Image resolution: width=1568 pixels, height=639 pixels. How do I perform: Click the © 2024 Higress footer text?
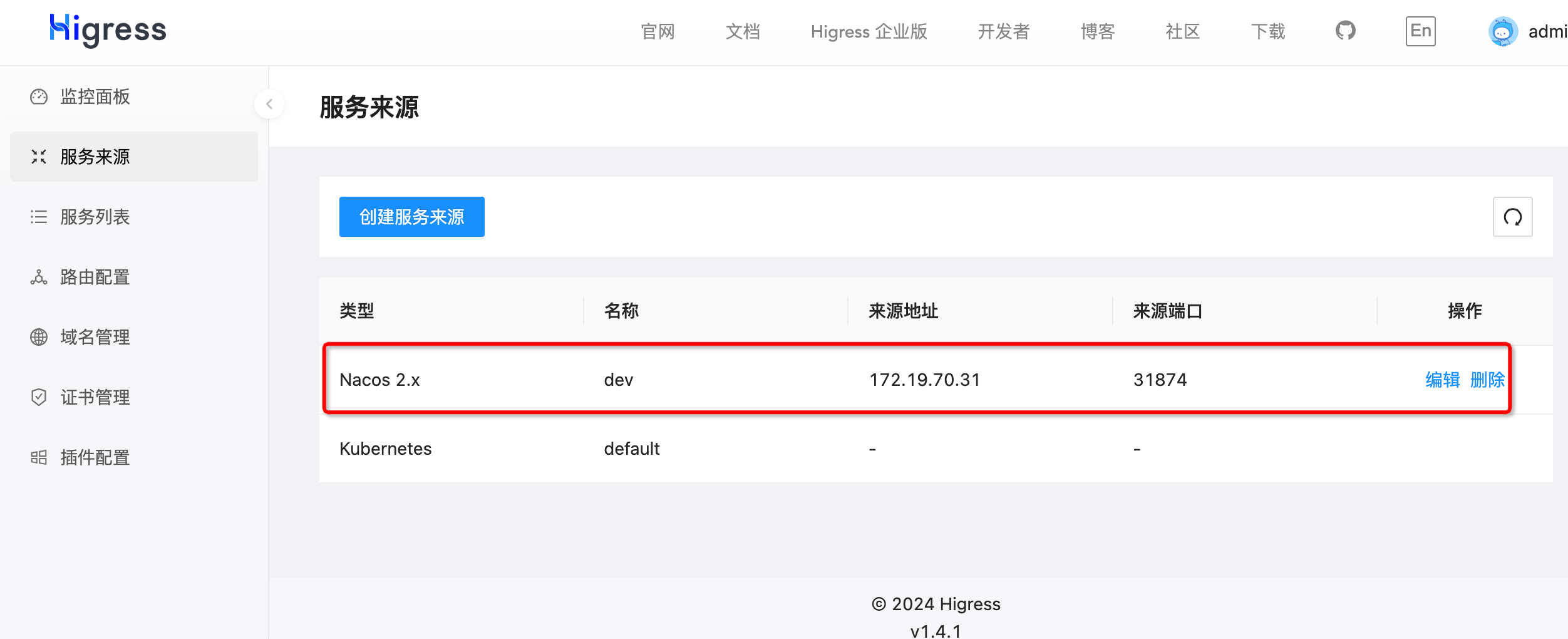click(x=936, y=604)
